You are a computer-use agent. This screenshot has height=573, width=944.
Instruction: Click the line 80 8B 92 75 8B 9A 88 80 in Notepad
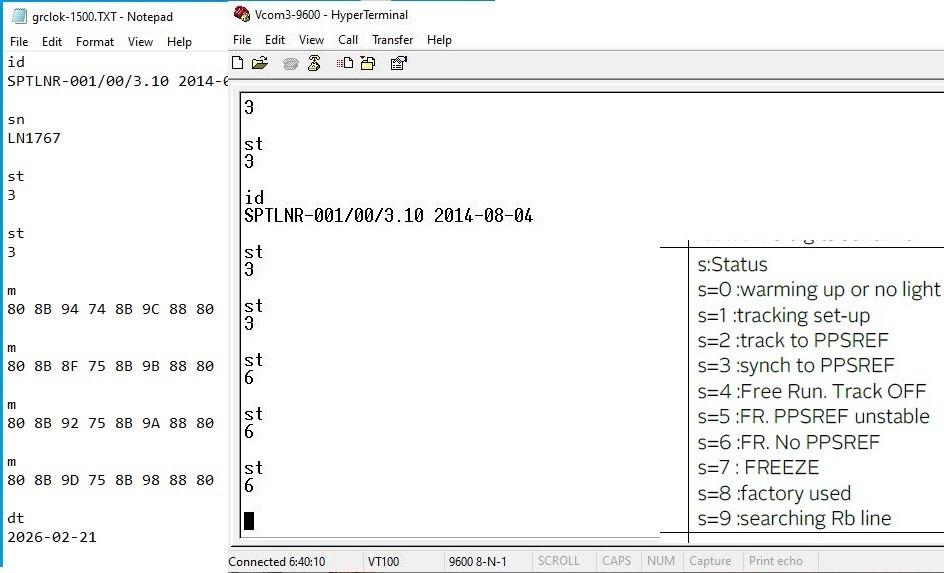point(111,423)
